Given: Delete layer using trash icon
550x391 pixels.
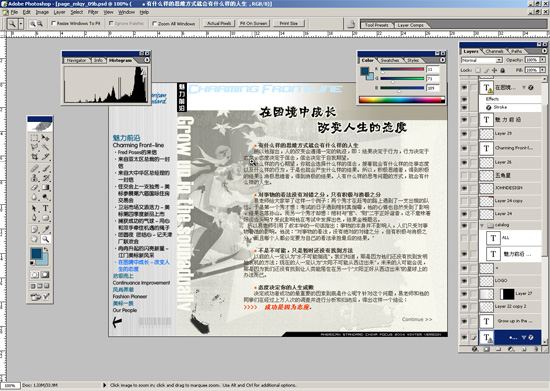Looking at the screenshot, I should [536, 349].
